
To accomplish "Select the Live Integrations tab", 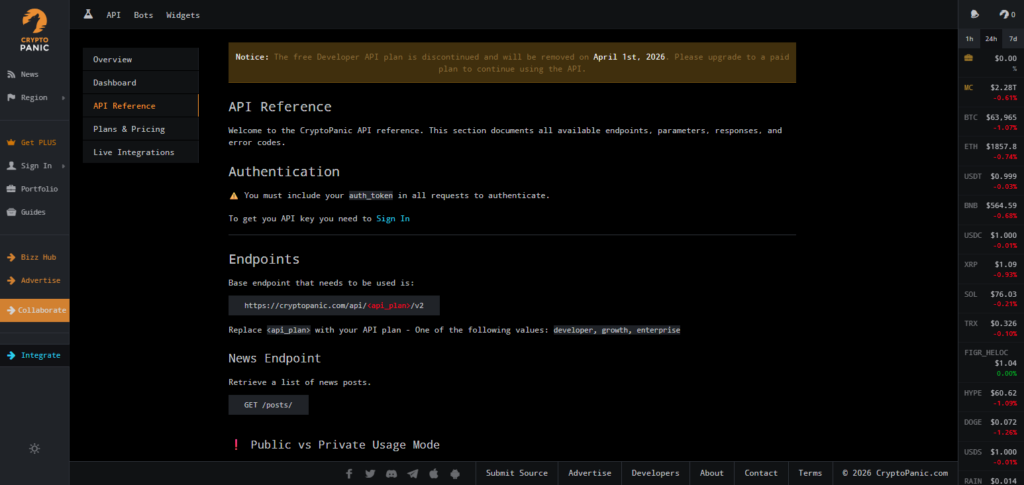I will pyautogui.click(x=140, y=152).
